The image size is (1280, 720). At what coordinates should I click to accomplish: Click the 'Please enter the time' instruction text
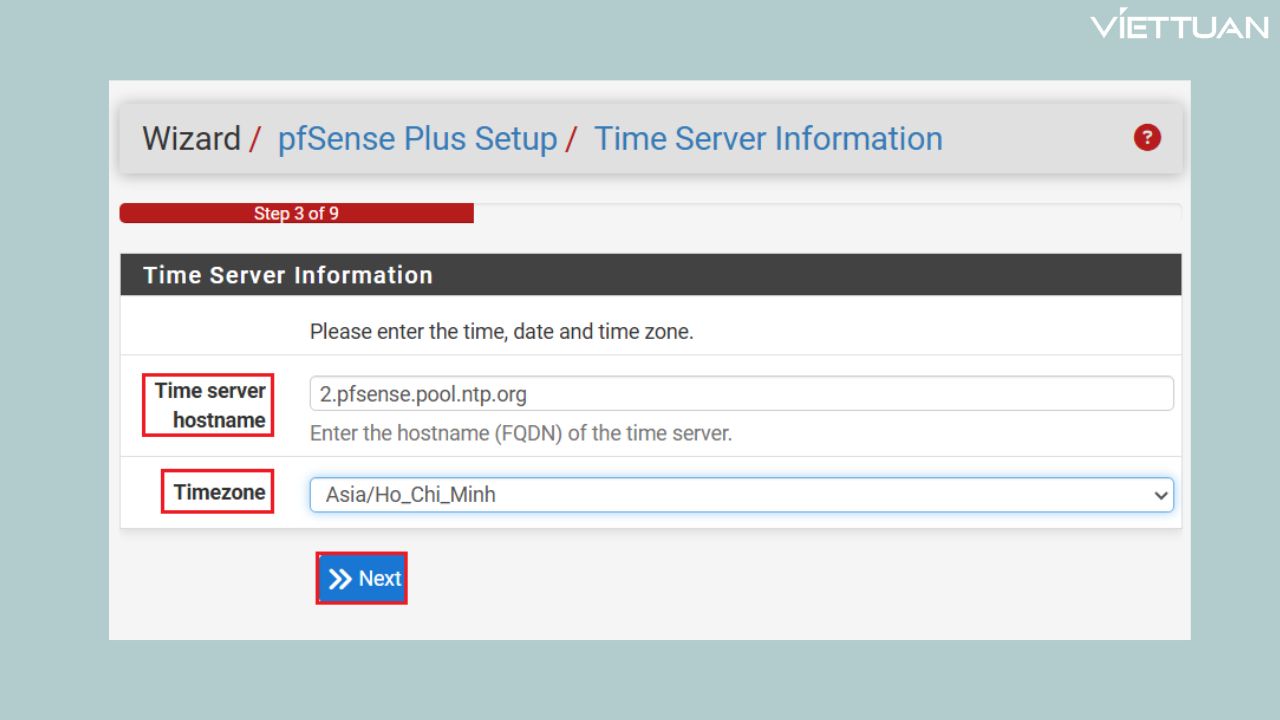[501, 332]
